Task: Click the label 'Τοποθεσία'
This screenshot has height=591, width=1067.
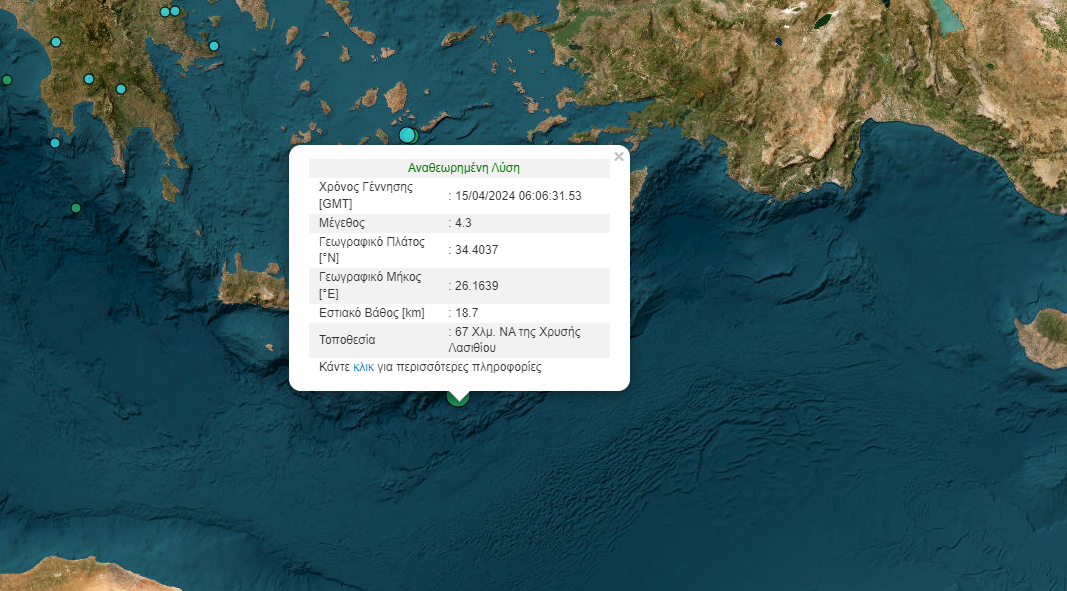Action: point(347,340)
